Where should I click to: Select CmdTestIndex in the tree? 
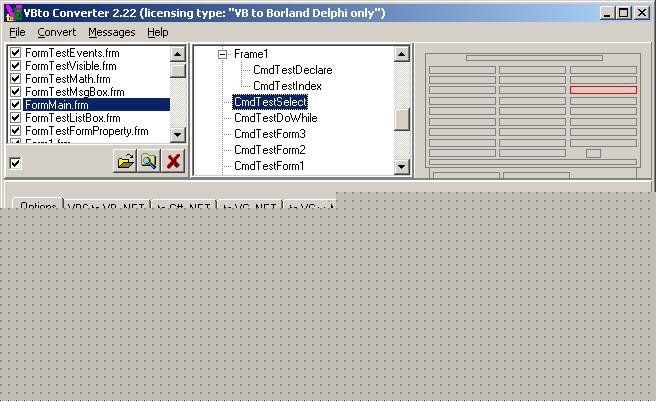point(287,86)
